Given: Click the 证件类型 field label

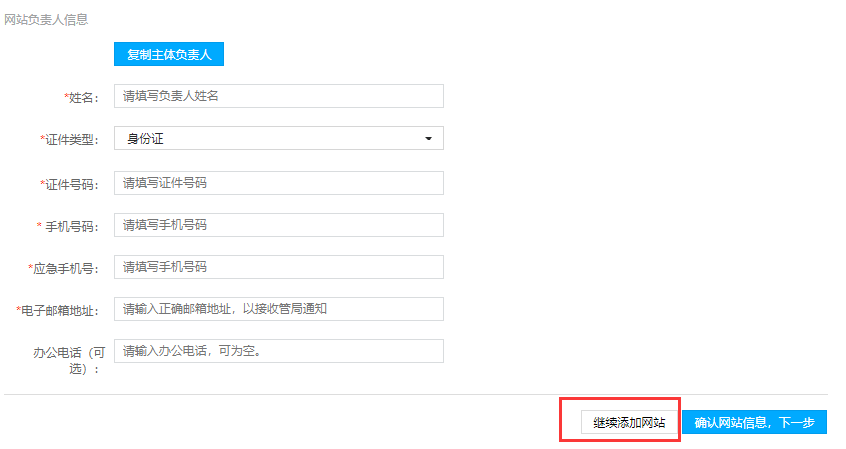Looking at the screenshot, I should tap(69, 140).
